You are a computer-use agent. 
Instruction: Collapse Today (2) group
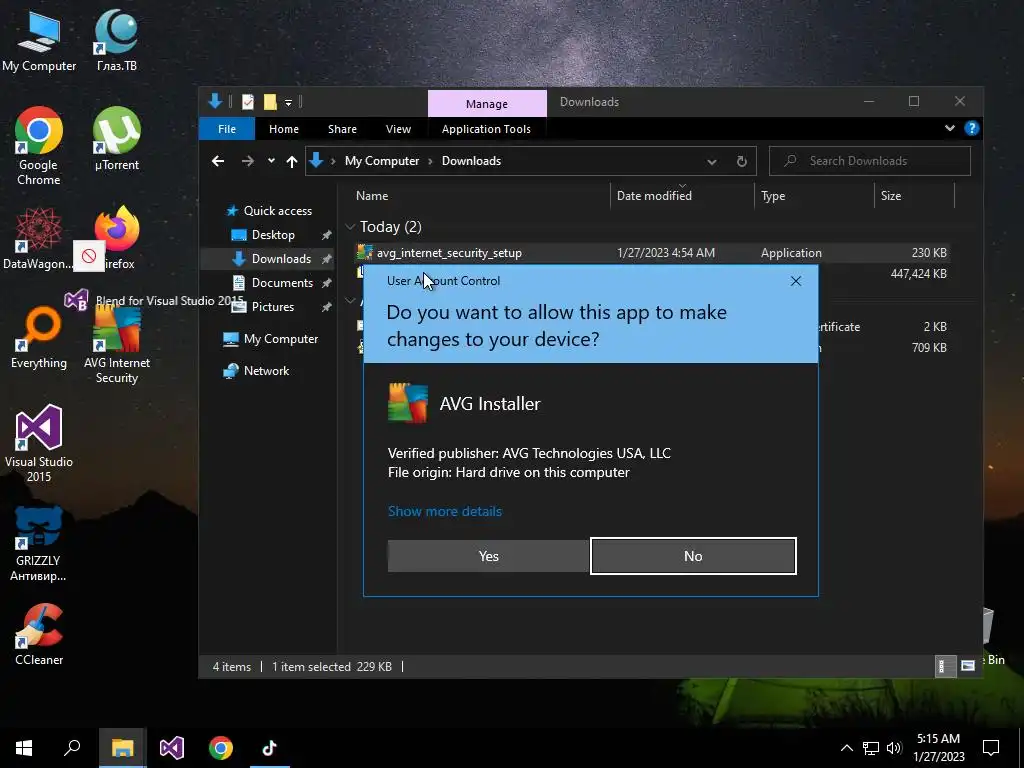351,227
